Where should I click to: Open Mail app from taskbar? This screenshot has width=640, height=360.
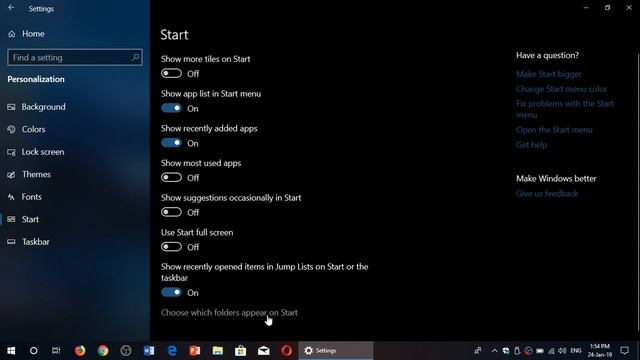[x=264, y=351]
